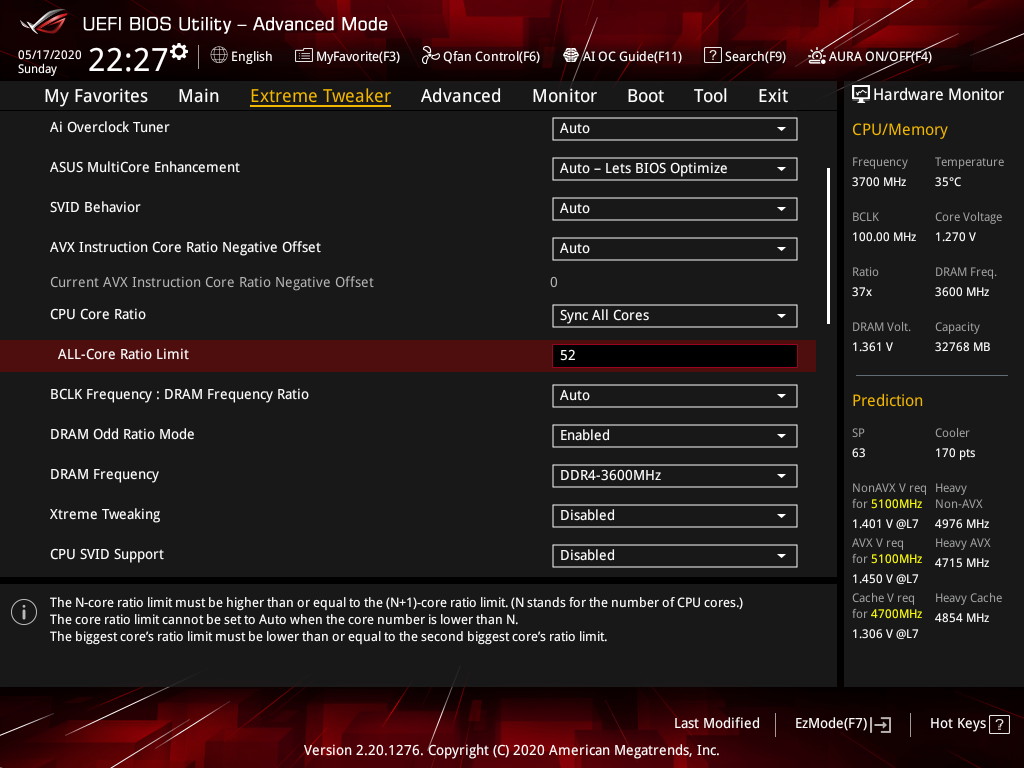Click the 170 pts cooler value
This screenshot has height=768, width=1024.
[x=955, y=453]
